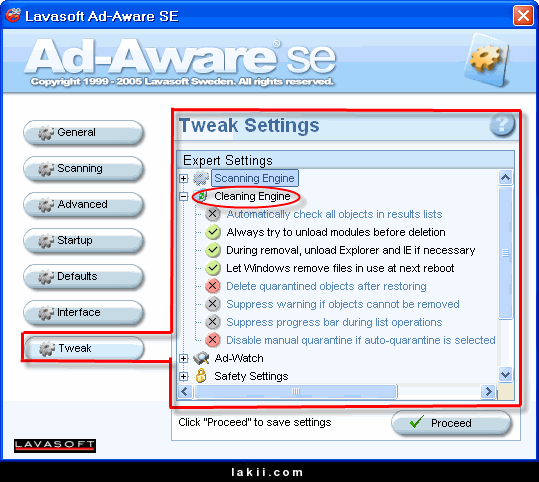
Task: Click the Expert Settings header text
Action: click(228, 160)
